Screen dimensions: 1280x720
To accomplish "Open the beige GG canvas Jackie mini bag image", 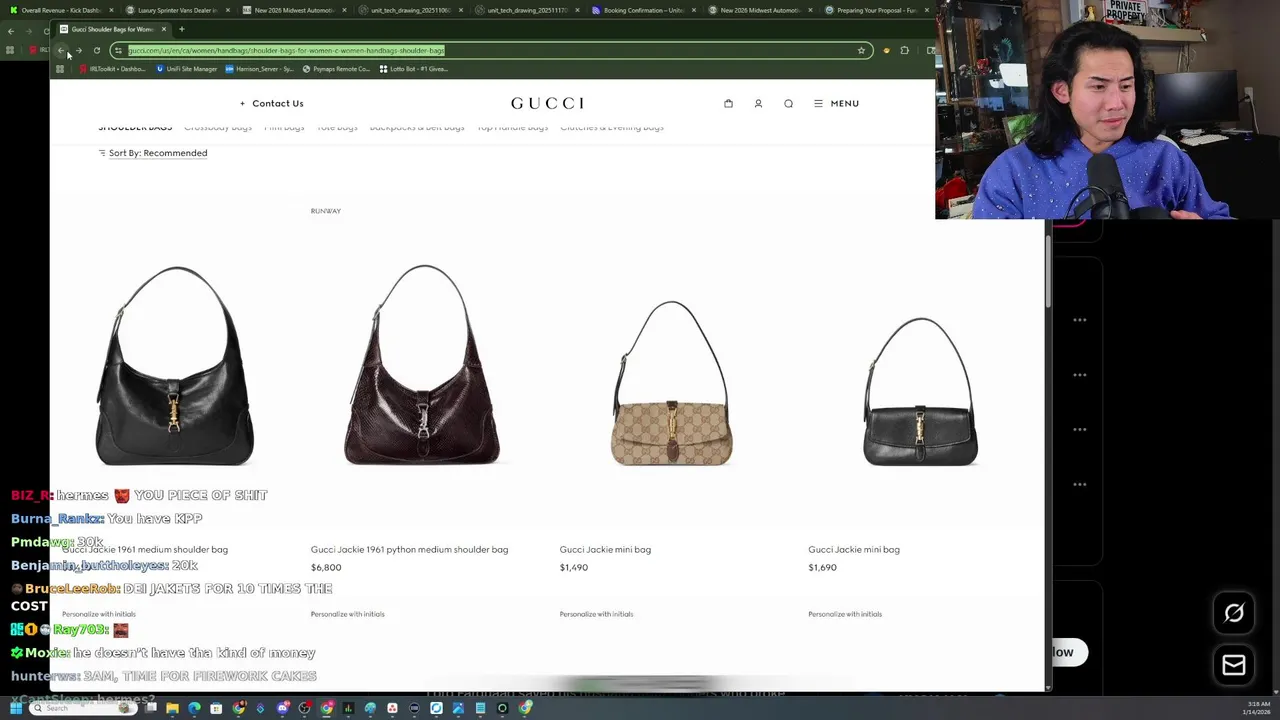I will tap(672, 383).
